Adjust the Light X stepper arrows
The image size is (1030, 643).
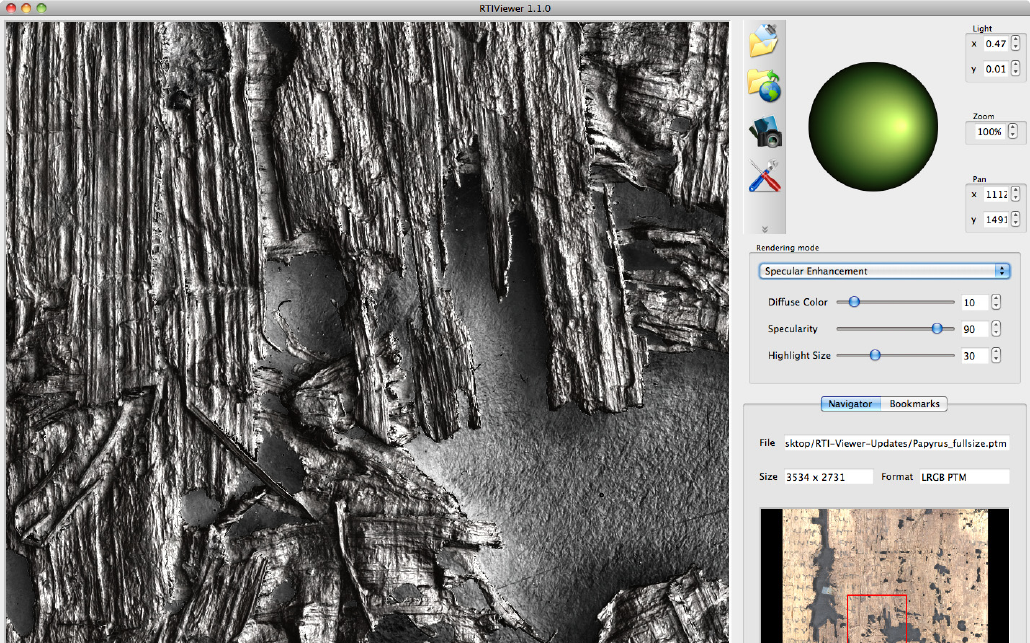point(1016,44)
